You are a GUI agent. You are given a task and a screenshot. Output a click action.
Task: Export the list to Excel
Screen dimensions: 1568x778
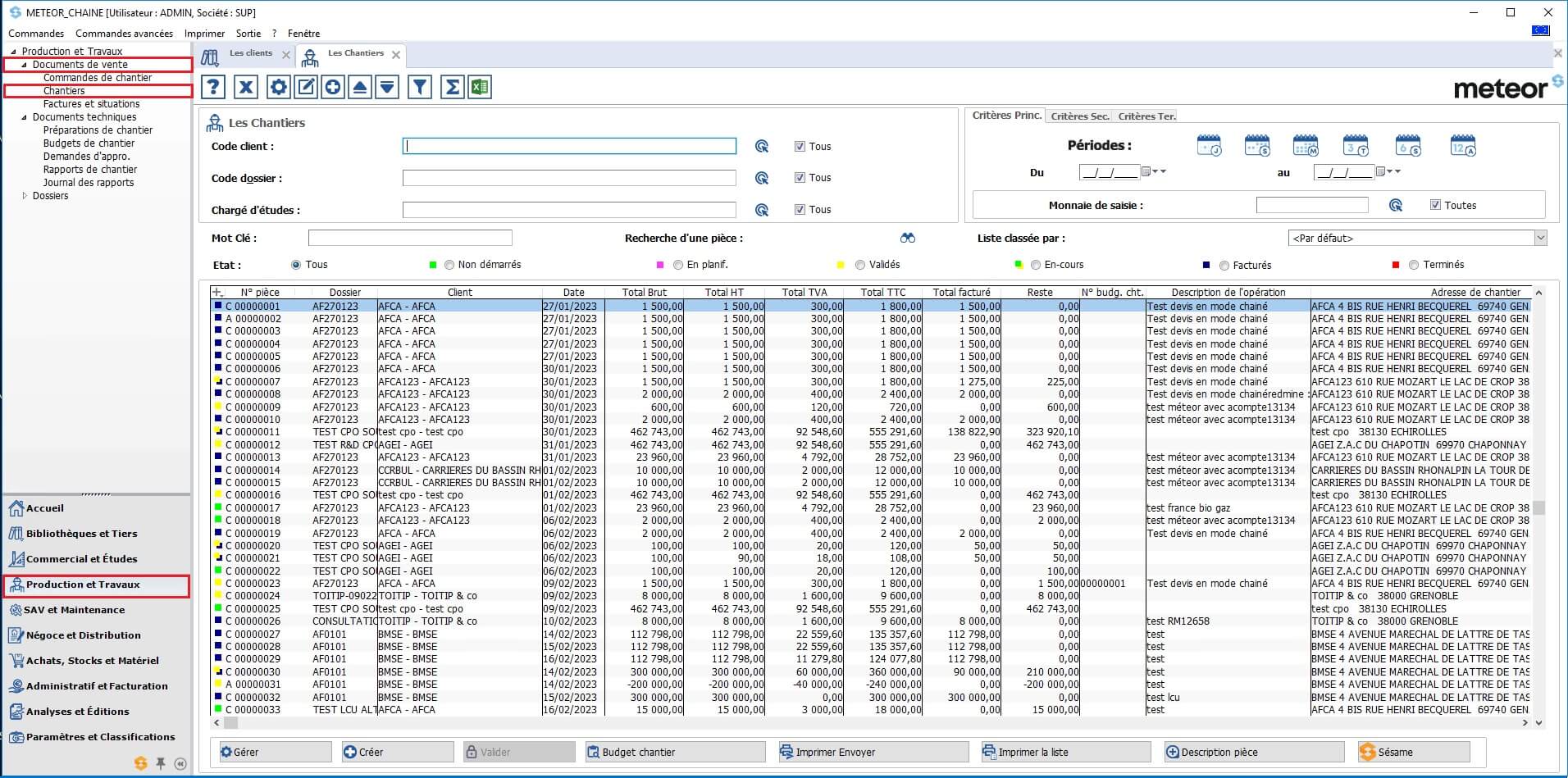480,87
